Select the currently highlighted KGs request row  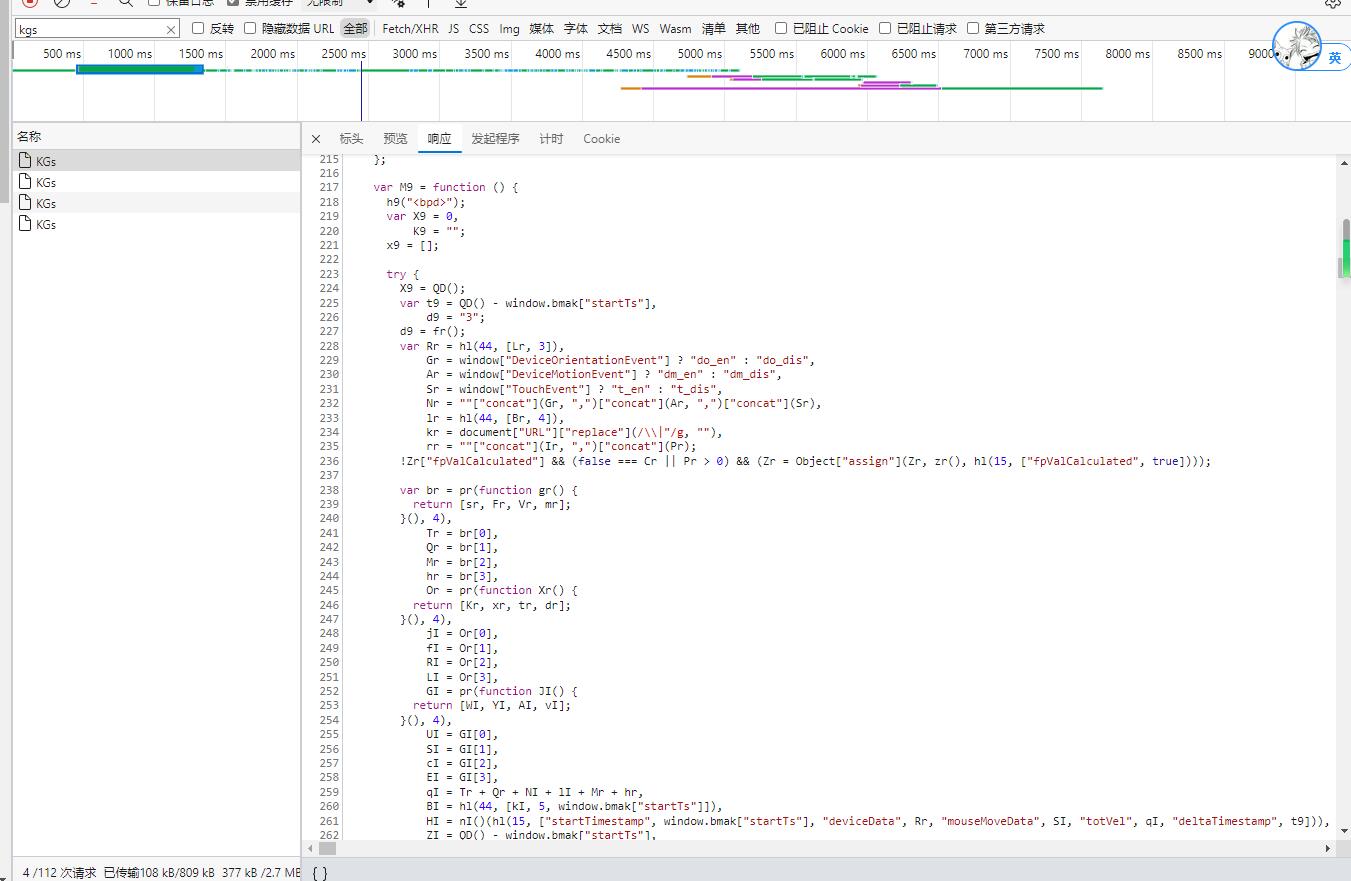tap(156, 161)
